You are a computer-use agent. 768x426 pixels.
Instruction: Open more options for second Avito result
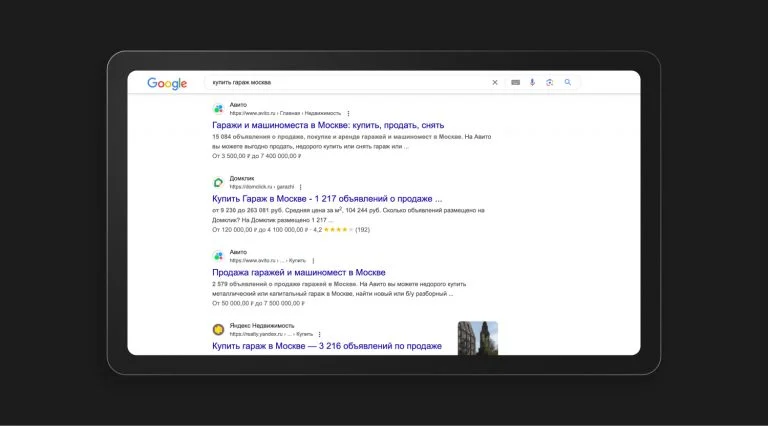pos(313,260)
